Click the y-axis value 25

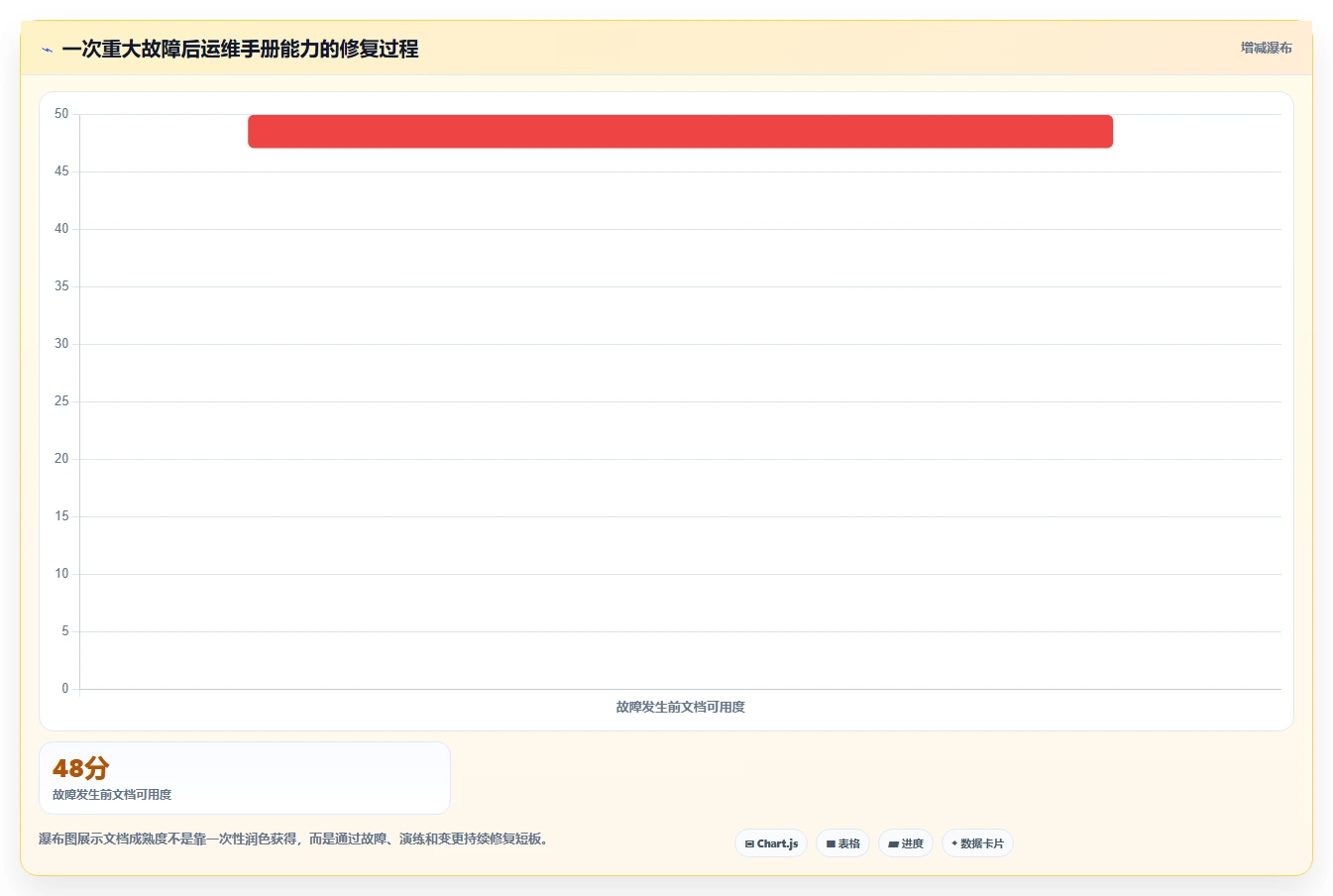[x=61, y=401]
